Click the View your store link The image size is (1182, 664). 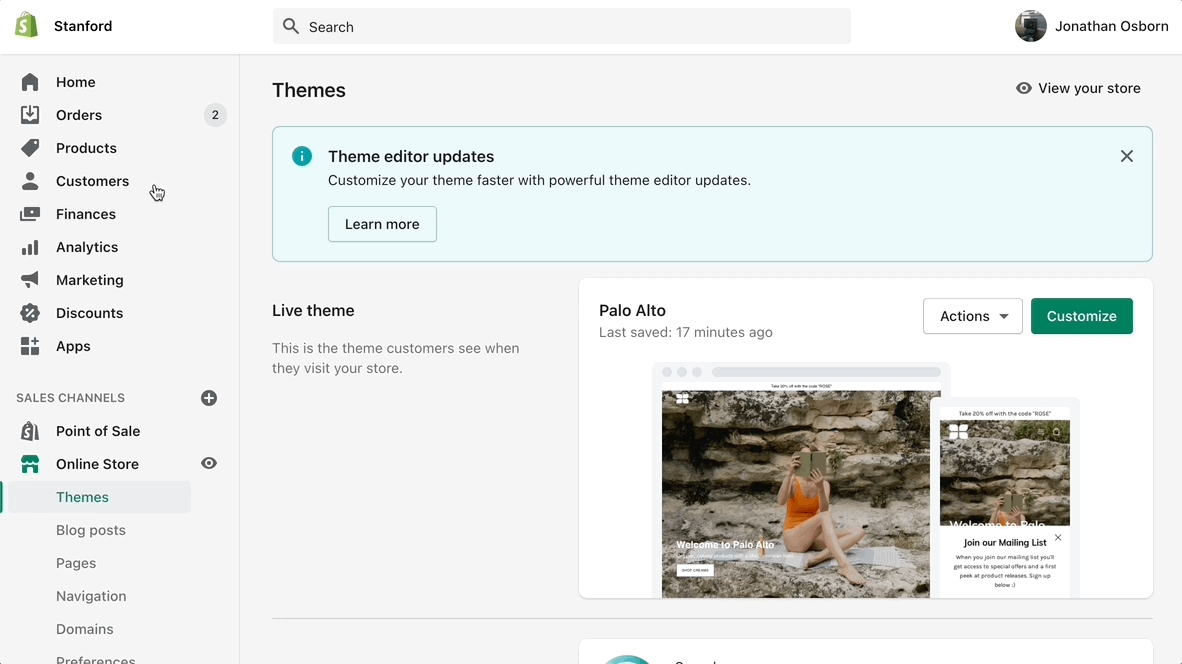pos(1078,88)
